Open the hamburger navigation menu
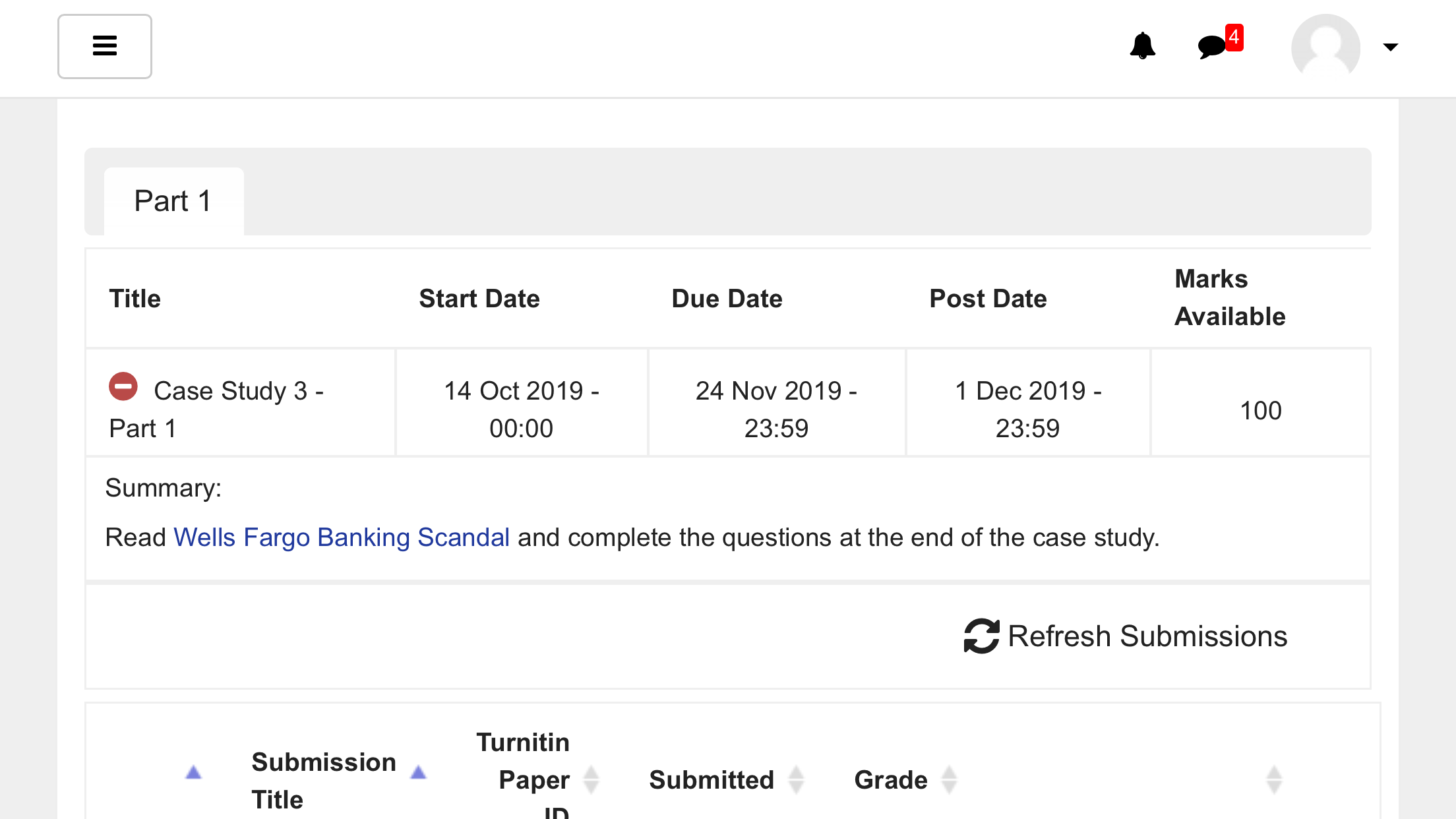This screenshot has height=819, width=1456. (x=105, y=46)
